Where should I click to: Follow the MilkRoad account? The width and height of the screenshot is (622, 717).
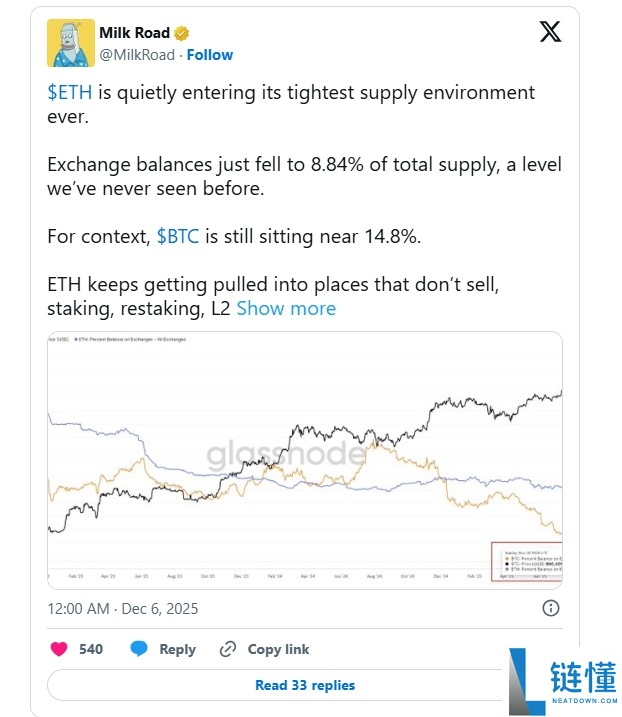(x=209, y=55)
